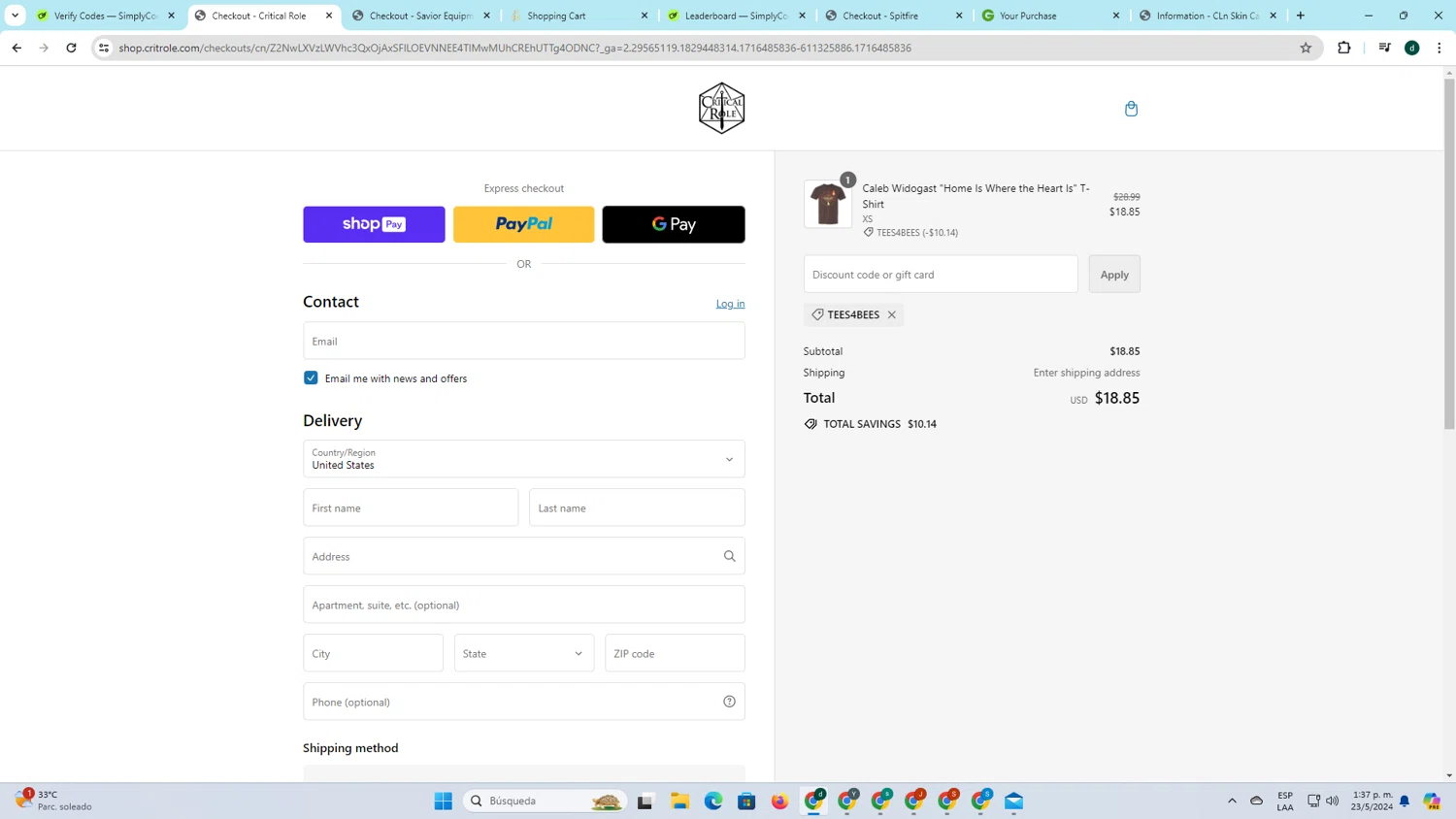1456x819 pixels.
Task: Open the Mail app from the taskbar
Action: pyautogui.click(x=1014, y=801)
